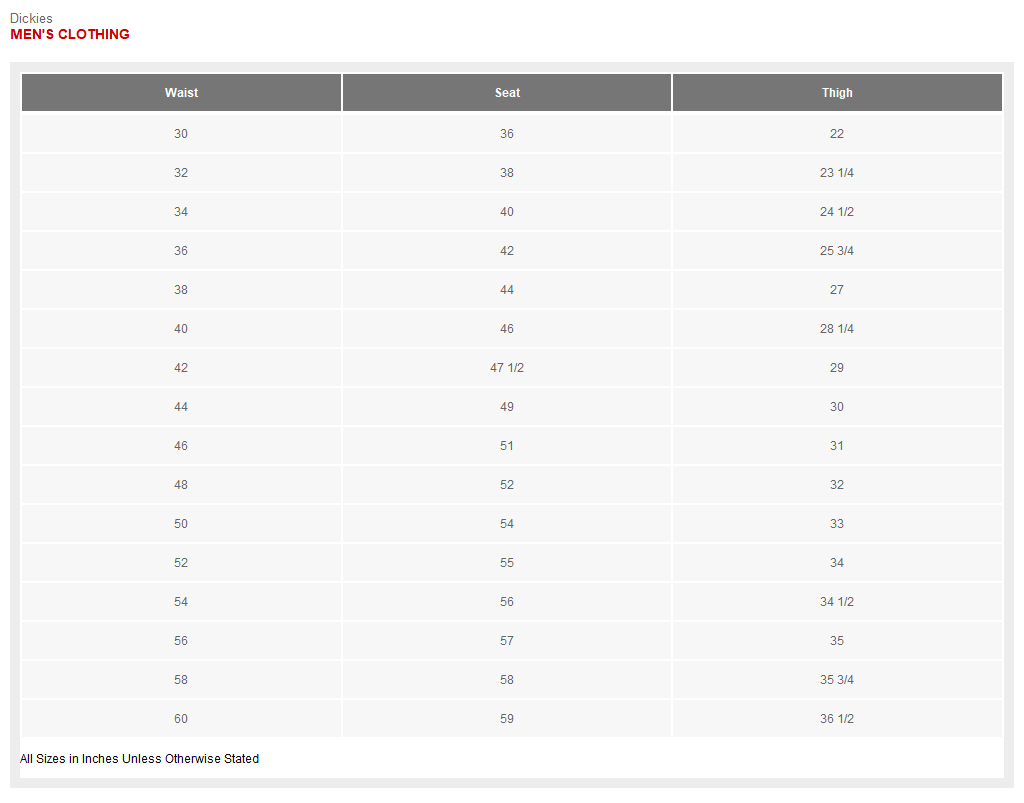Select the red MEN'S CLOTHING heading
The image size is (1024, 803).
pyautogui.click(x=70, y=34)
